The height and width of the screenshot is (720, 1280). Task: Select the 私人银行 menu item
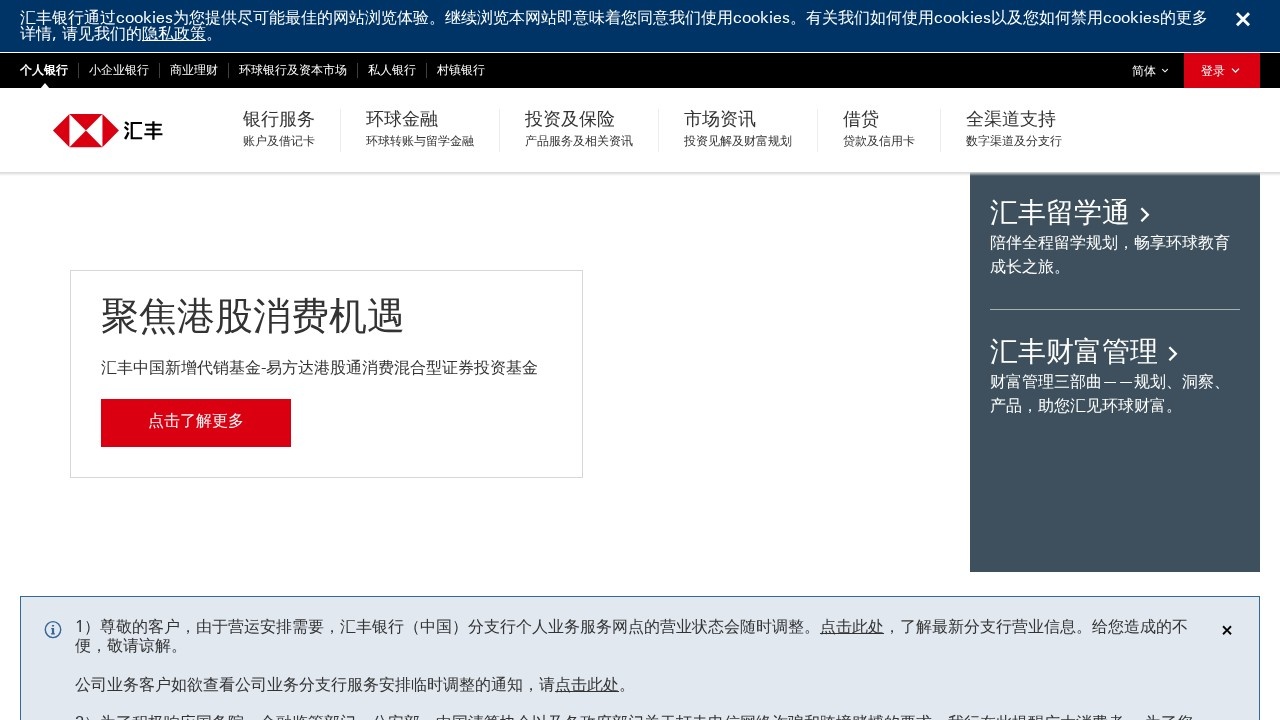[391, 70]
